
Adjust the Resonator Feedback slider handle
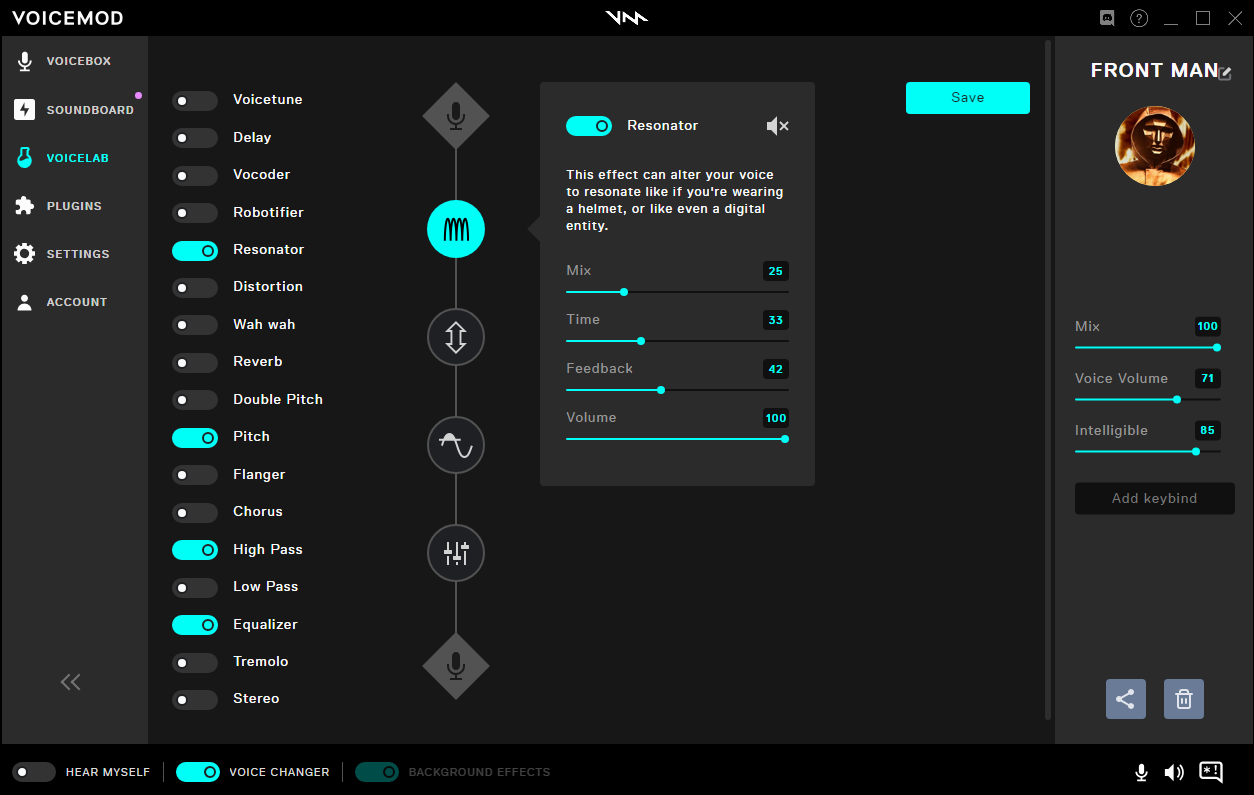tap(661, 390)
